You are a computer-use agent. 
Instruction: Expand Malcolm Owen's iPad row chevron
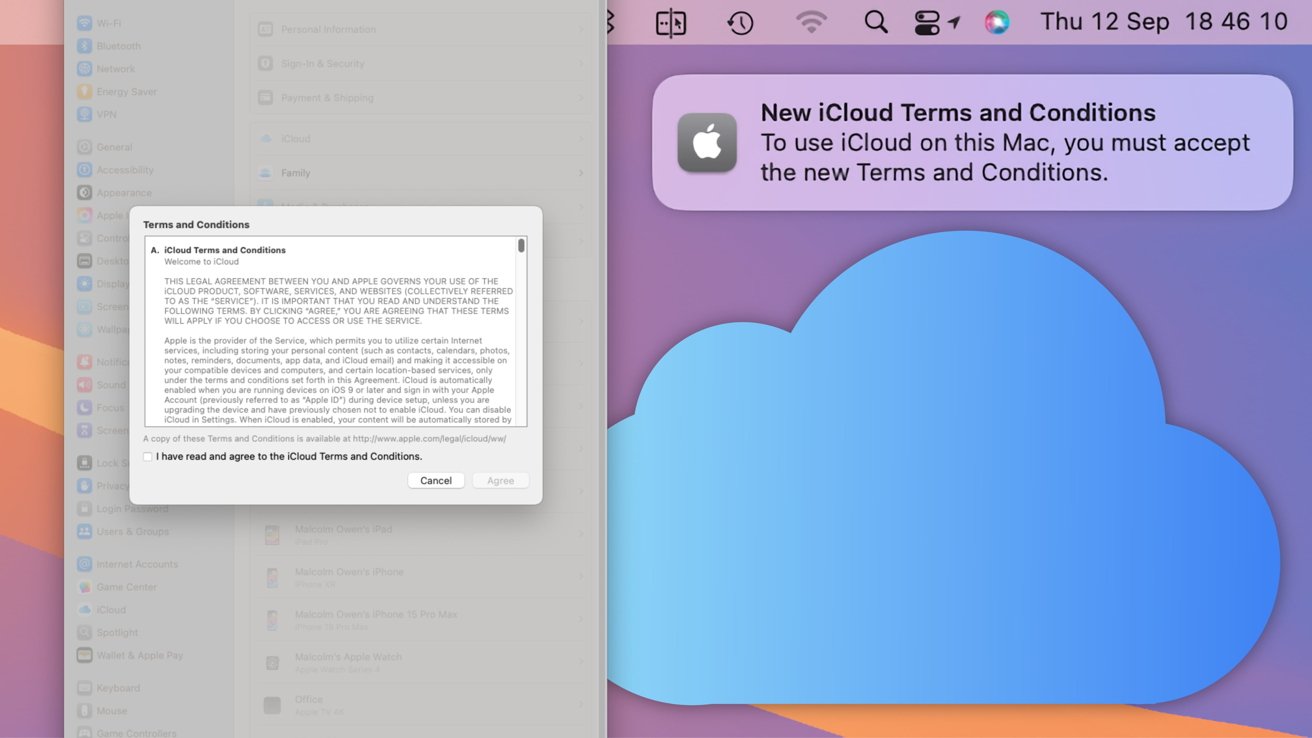tap(581, 535)
